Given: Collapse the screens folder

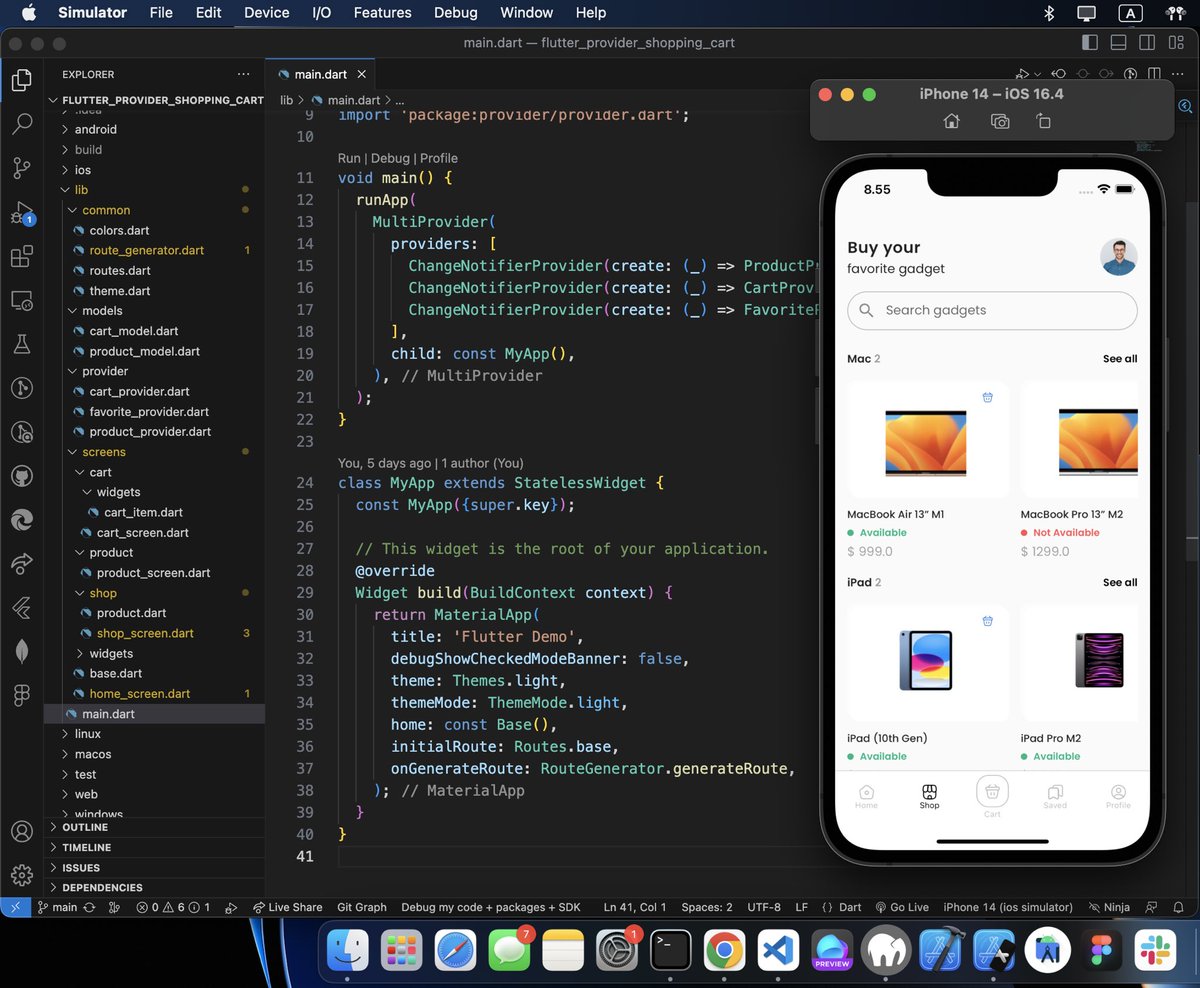Looking at the screenshot, I should tap(104, 452).
